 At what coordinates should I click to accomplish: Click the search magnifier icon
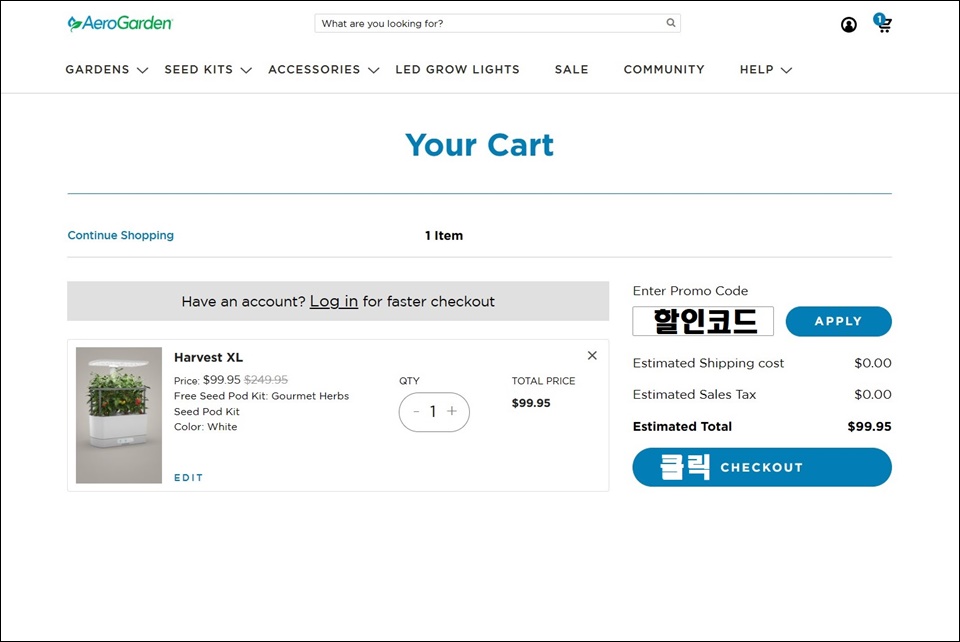coord(671,23)
